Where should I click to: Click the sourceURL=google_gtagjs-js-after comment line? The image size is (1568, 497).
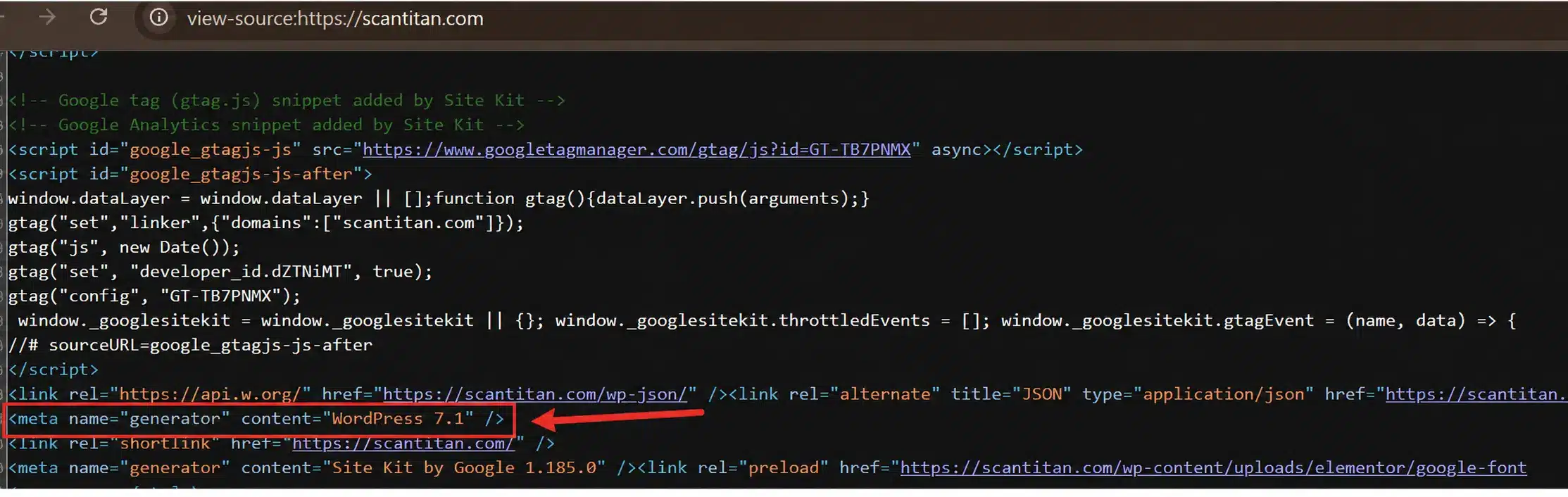click(x=190, y=345)
